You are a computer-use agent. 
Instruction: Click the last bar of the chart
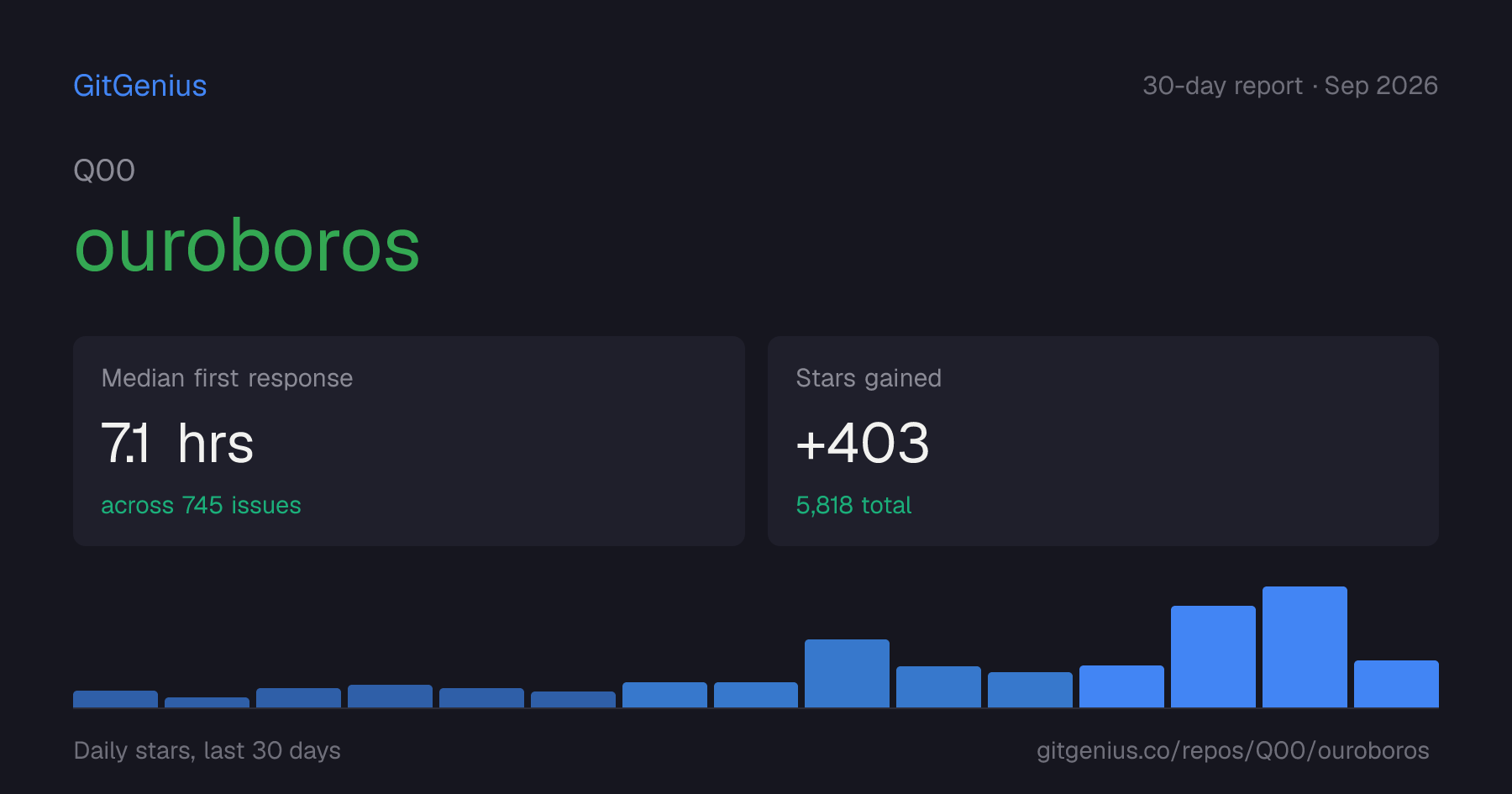(1396, 684)
